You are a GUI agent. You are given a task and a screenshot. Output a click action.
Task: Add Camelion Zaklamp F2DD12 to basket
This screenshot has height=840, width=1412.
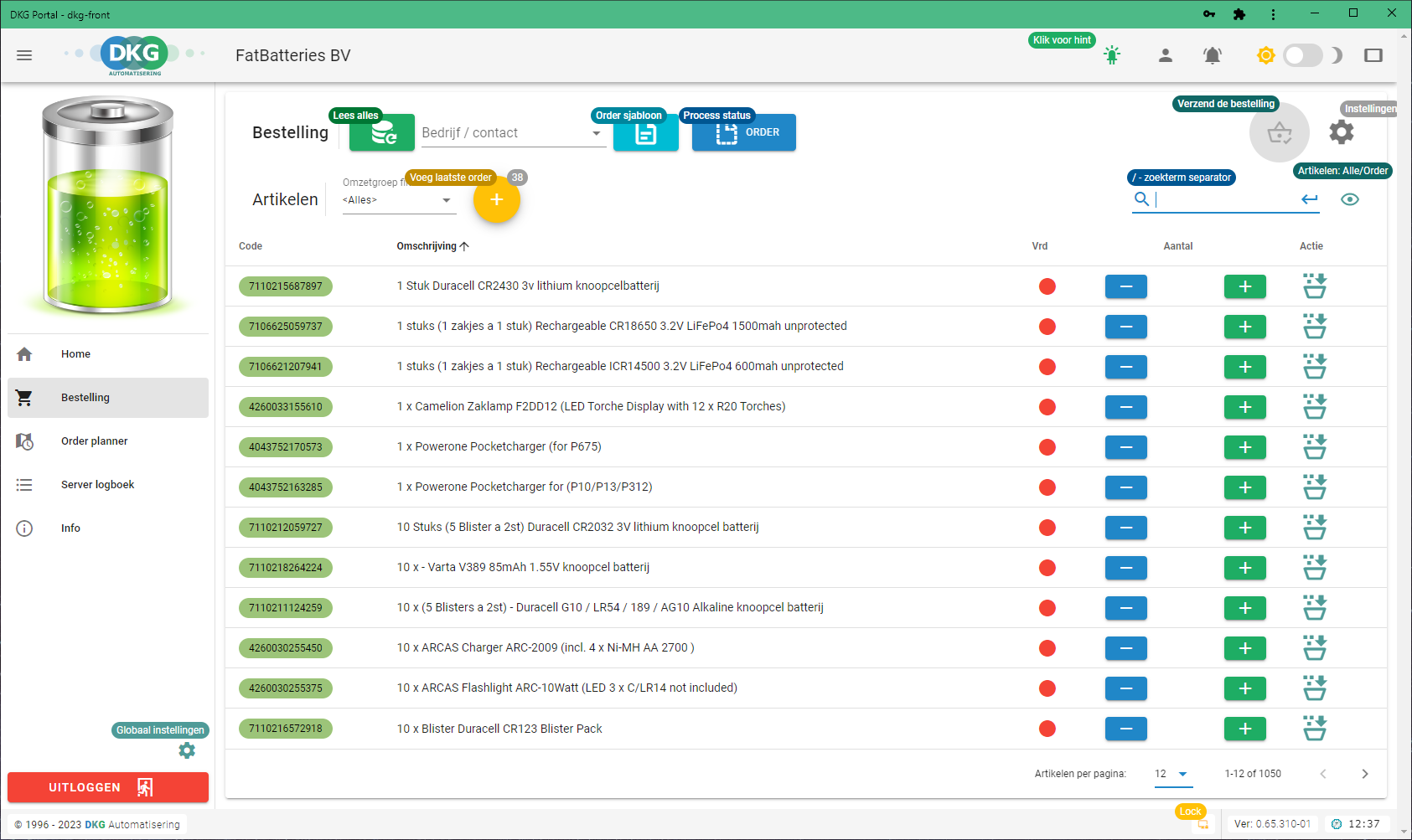coord(1315,406)
